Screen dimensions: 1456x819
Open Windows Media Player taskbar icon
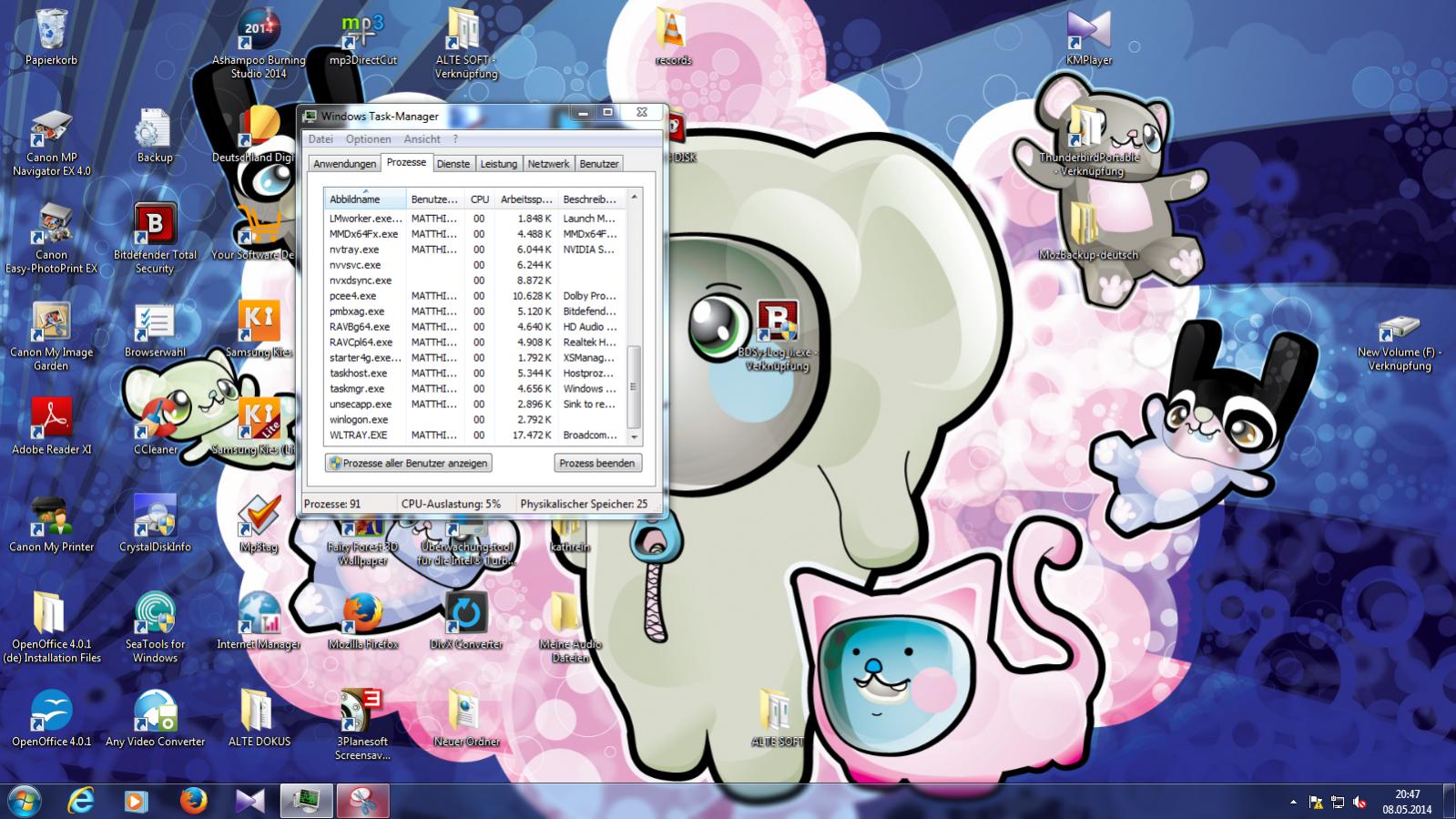point(136,801)
